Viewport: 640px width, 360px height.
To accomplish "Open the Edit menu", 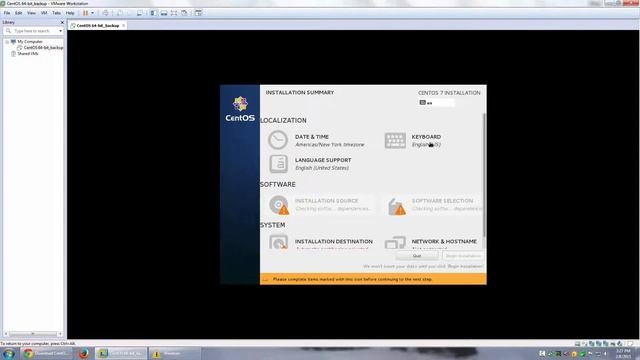I will tap(19, 13).
